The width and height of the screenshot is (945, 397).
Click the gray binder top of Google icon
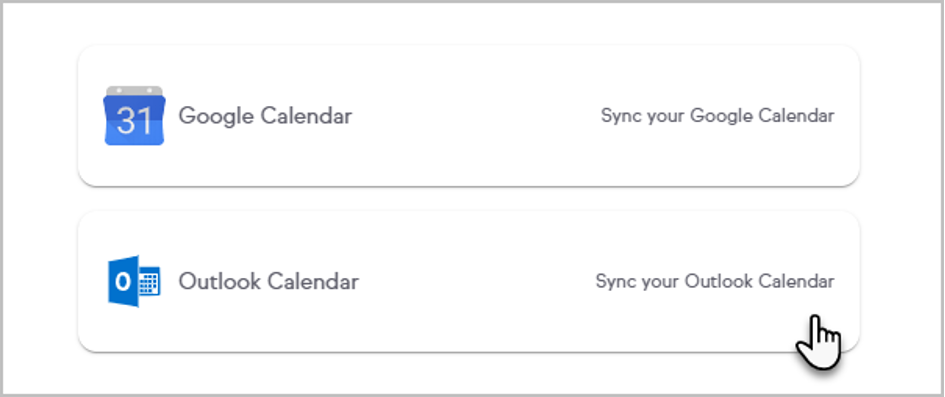(x=134, y=90)
